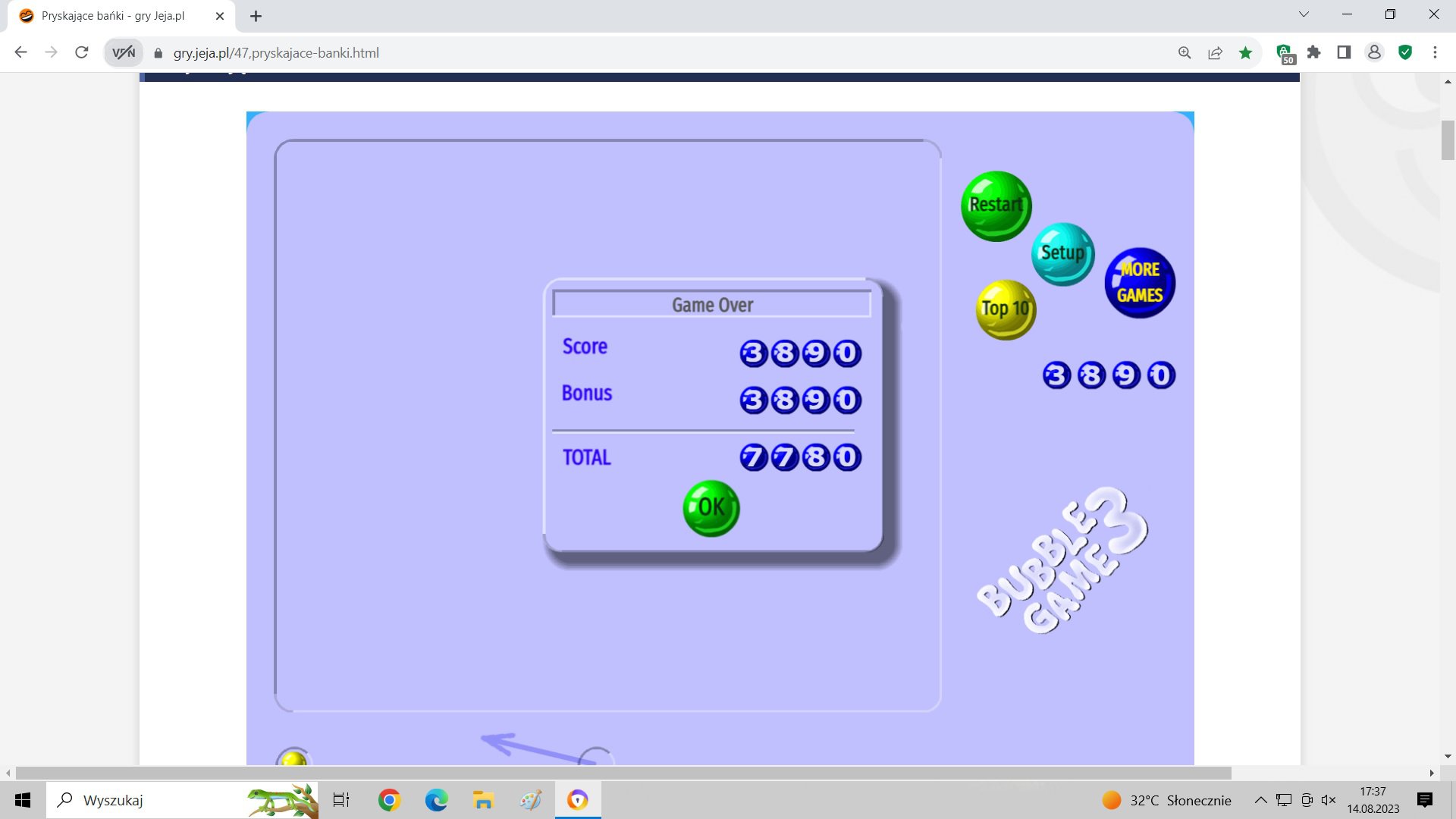Click the blue More Games bubble

[1139, 283]
